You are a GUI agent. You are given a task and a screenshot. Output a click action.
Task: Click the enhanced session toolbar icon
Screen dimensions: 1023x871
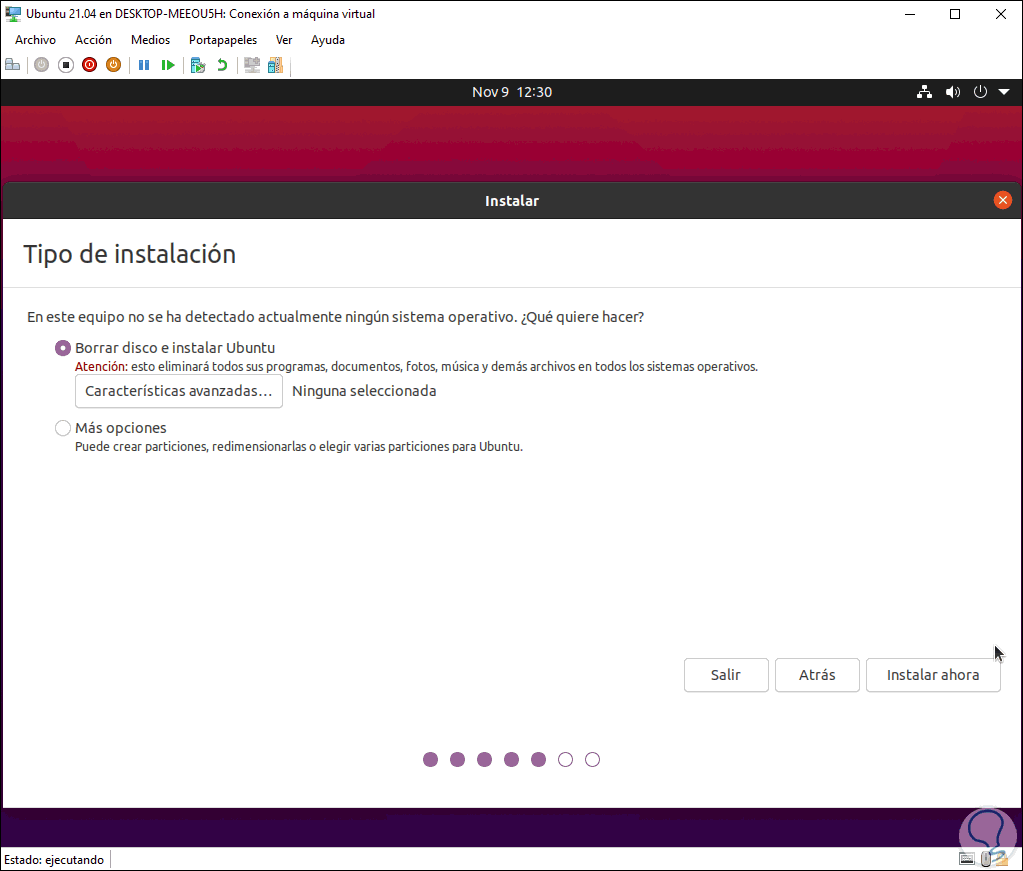(x=252, y=65)
